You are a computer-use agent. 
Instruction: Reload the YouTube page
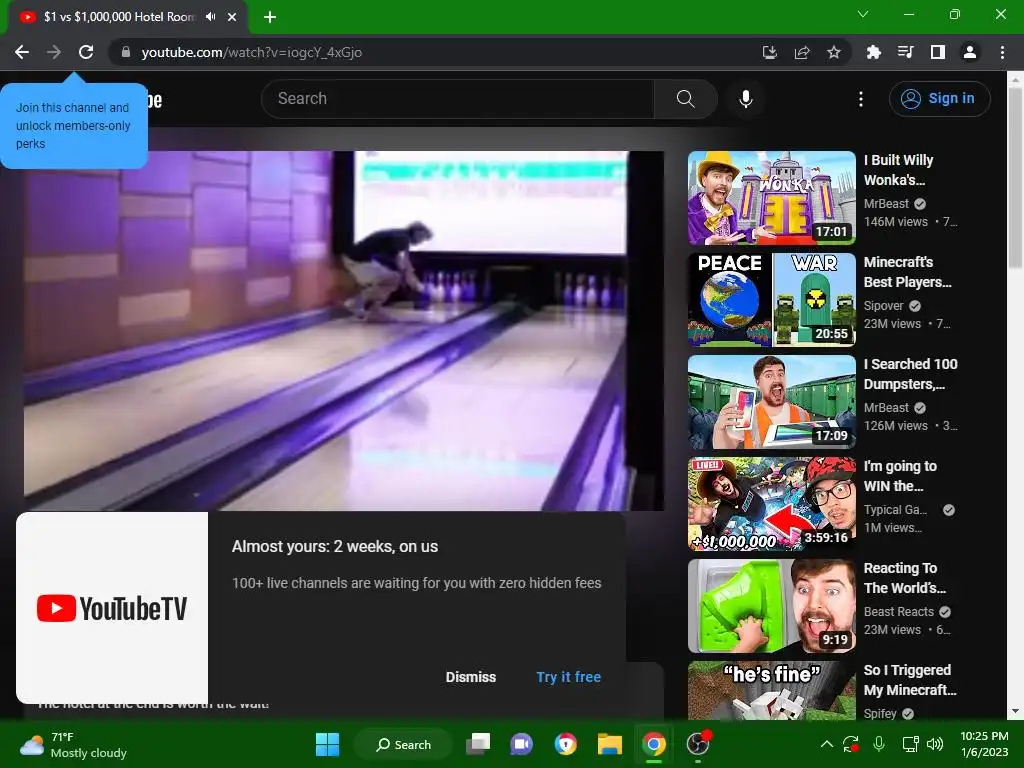[86, 52]
